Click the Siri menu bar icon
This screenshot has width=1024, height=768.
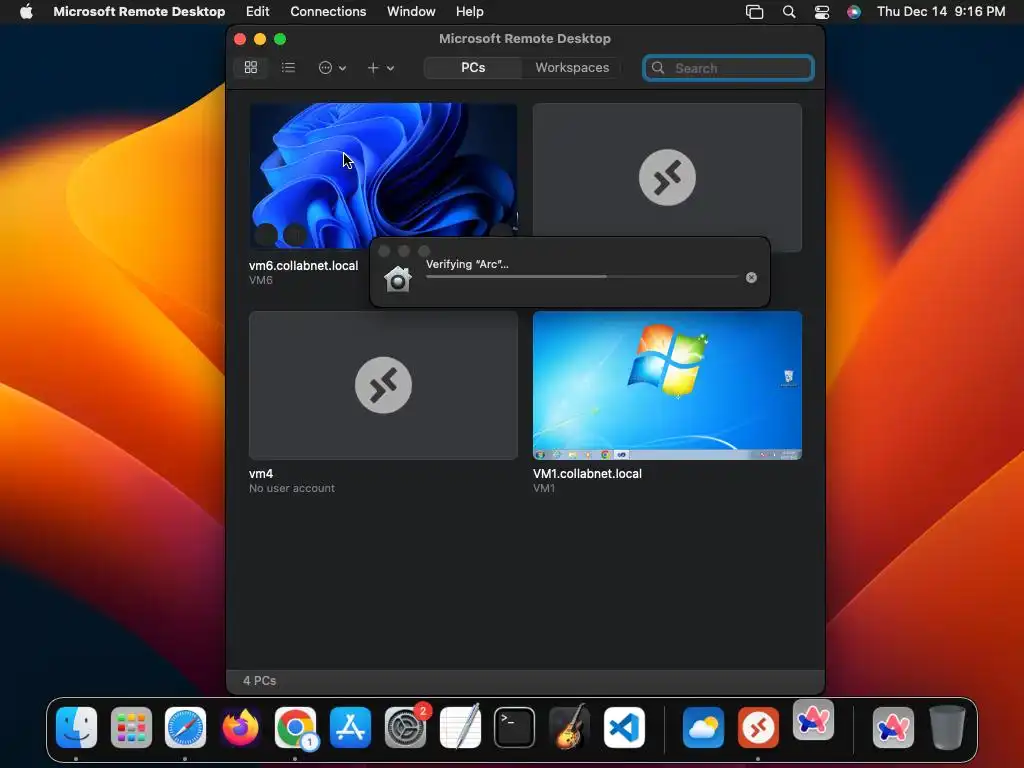pos(854,12)
